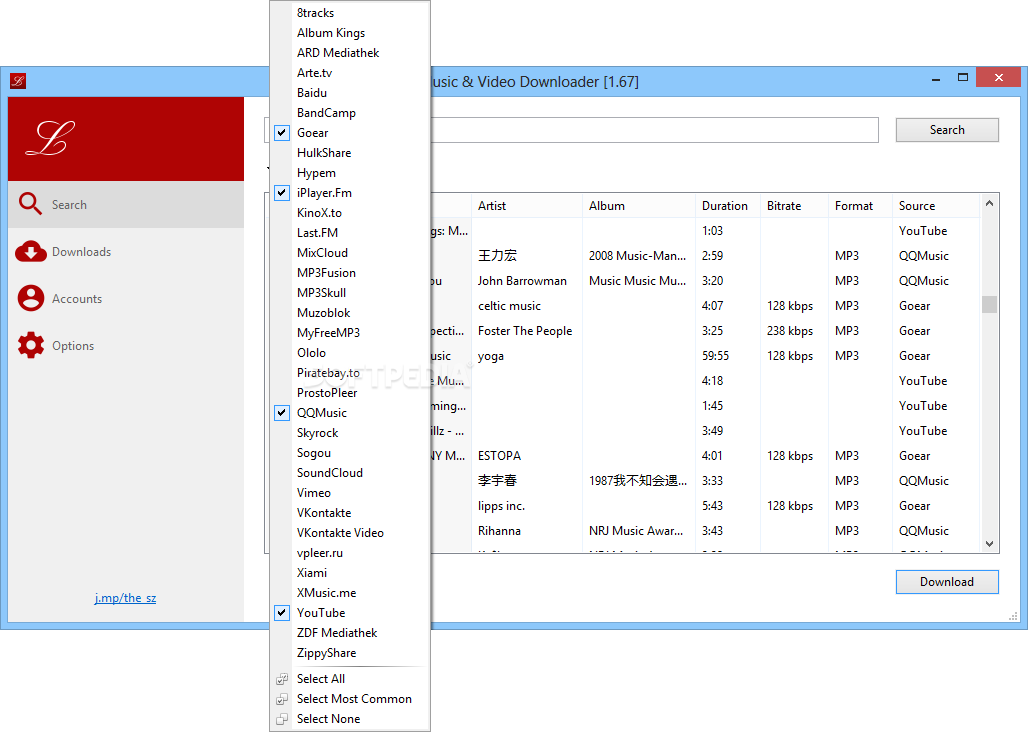Screen dimensions: 1028x732
Task: Click the results scrollbar up arrow
Action: [989, 204]
